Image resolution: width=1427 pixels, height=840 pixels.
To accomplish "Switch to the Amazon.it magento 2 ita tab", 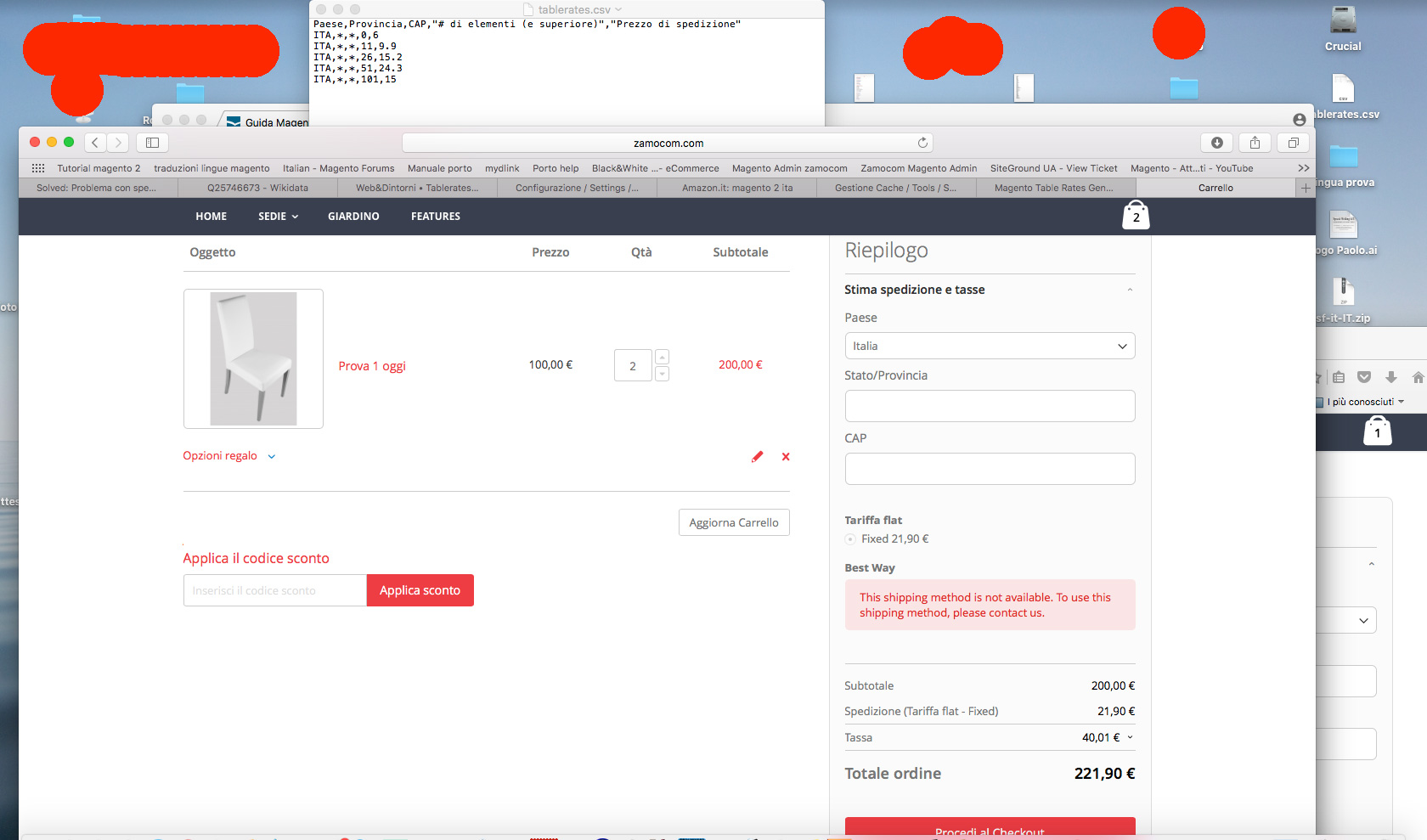I will click(736, 188).
